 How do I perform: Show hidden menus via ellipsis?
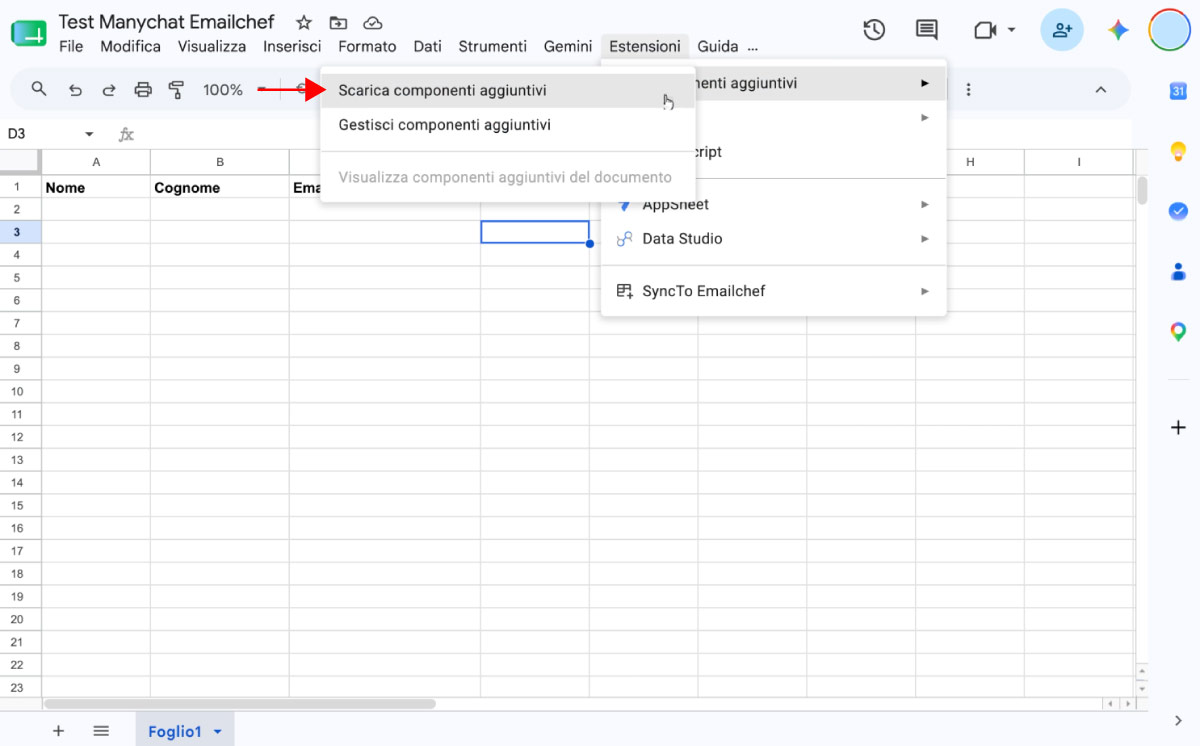(752, 46)
